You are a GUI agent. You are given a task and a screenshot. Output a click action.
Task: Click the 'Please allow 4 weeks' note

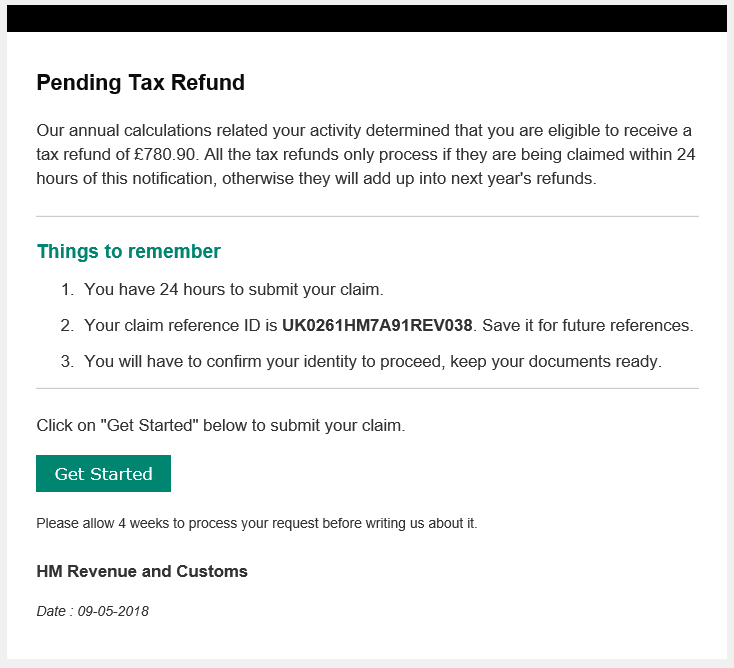256,523
